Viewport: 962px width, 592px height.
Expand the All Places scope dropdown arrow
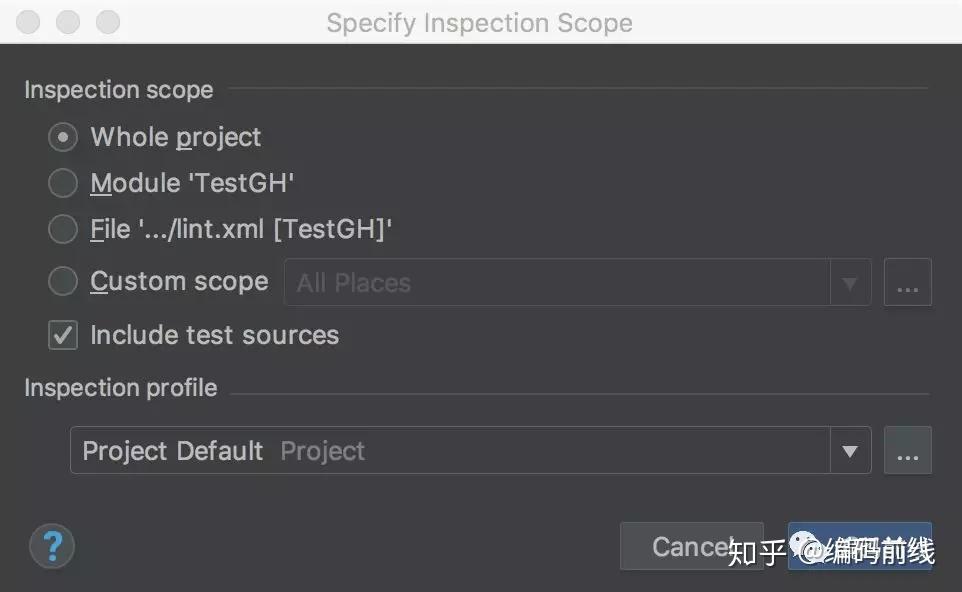[850, 283]
